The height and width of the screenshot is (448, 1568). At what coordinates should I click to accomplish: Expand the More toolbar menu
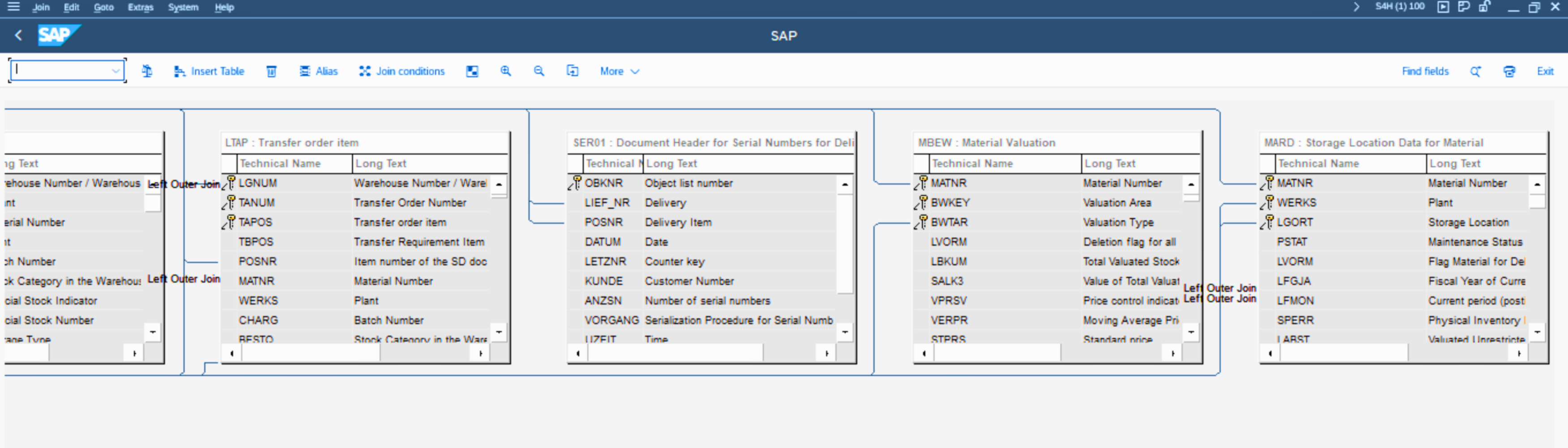tap(619, 71)
